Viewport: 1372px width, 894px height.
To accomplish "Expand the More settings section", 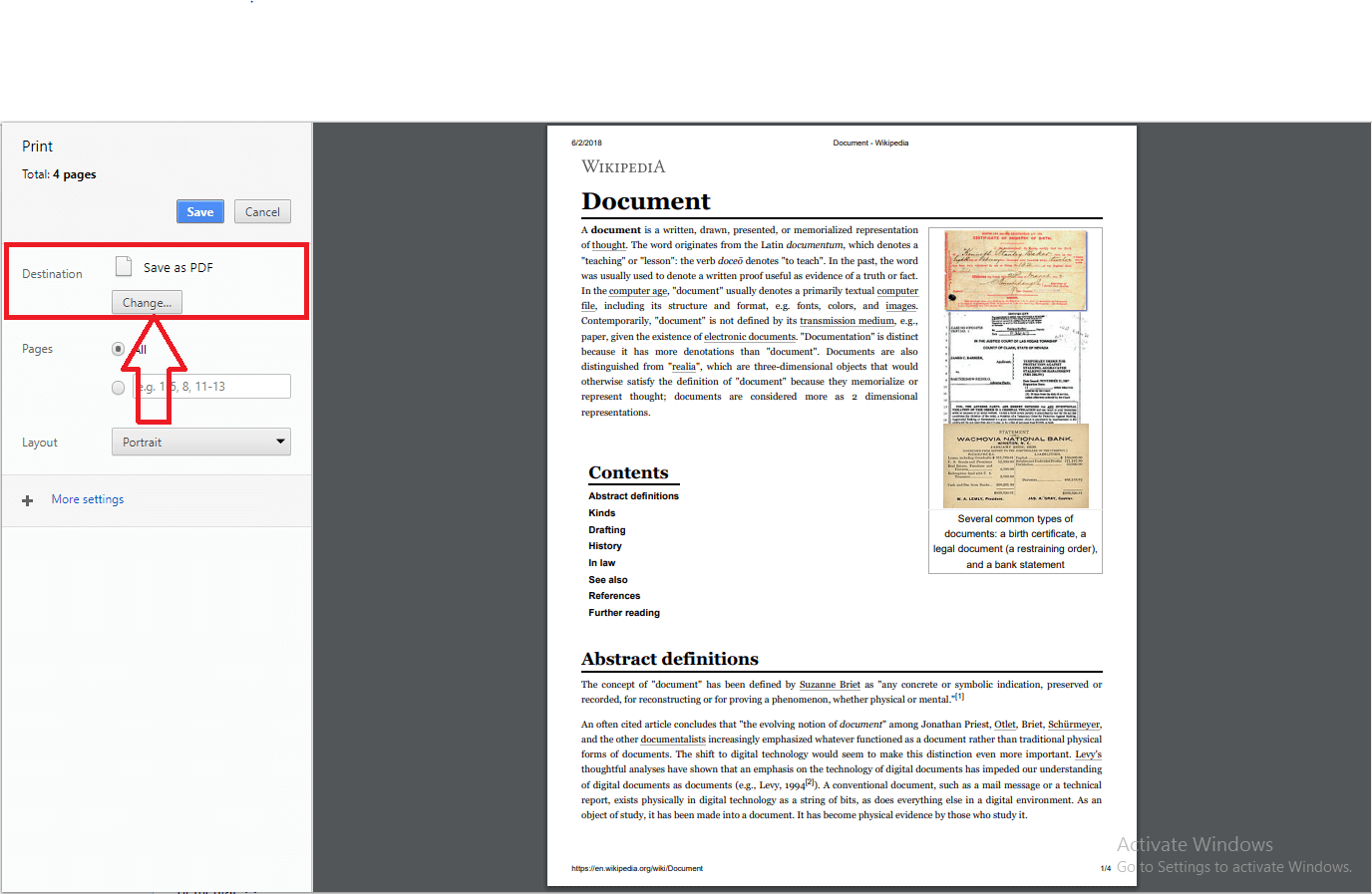I will (x=87, y=499).
